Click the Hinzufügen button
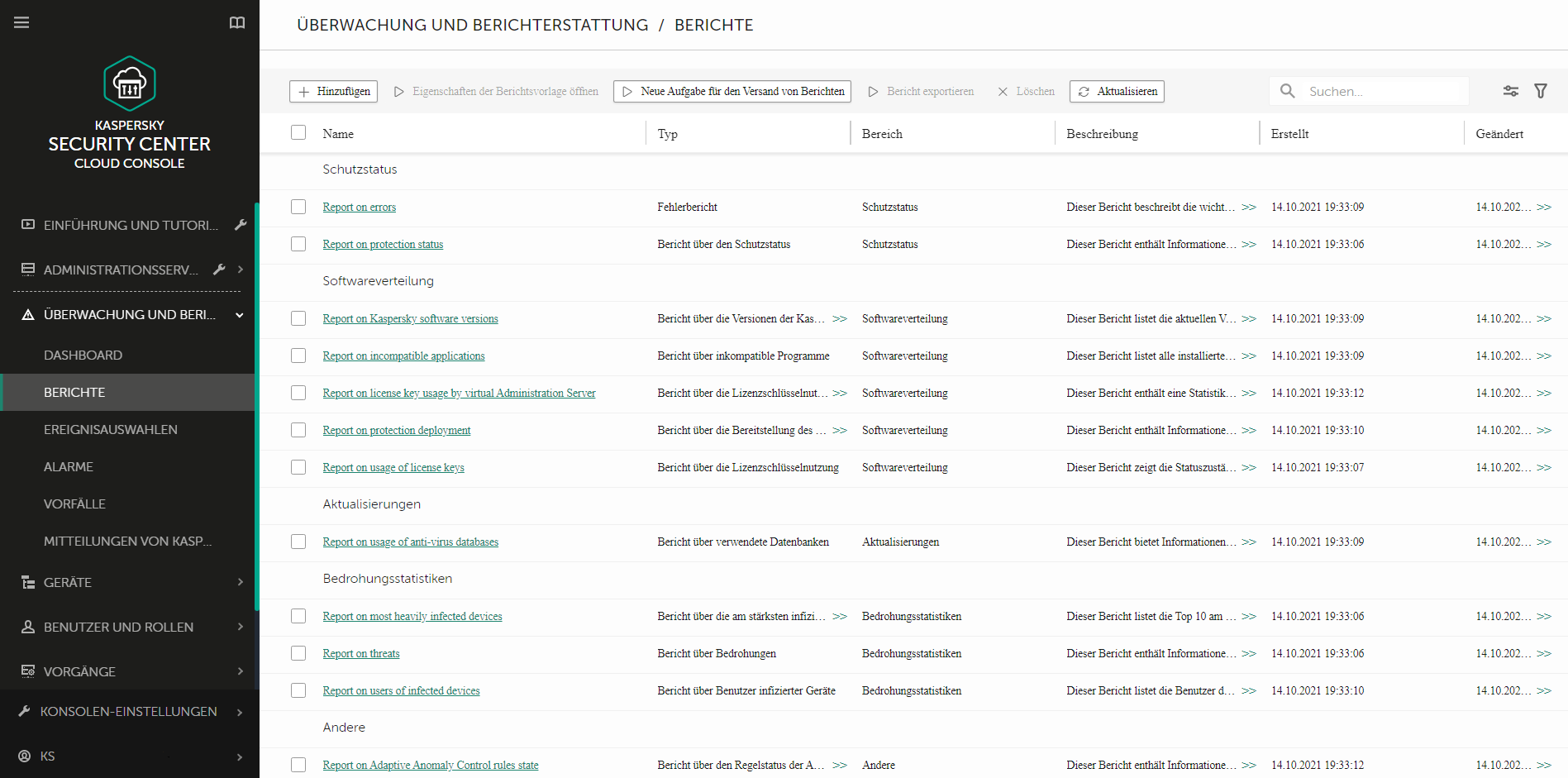The image size is (1568, 778). [x=333, y=91]
